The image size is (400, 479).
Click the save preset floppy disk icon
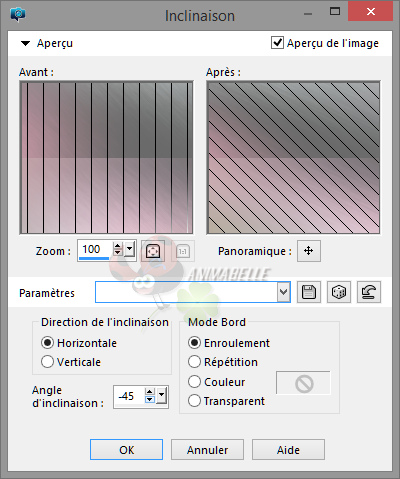309,292
